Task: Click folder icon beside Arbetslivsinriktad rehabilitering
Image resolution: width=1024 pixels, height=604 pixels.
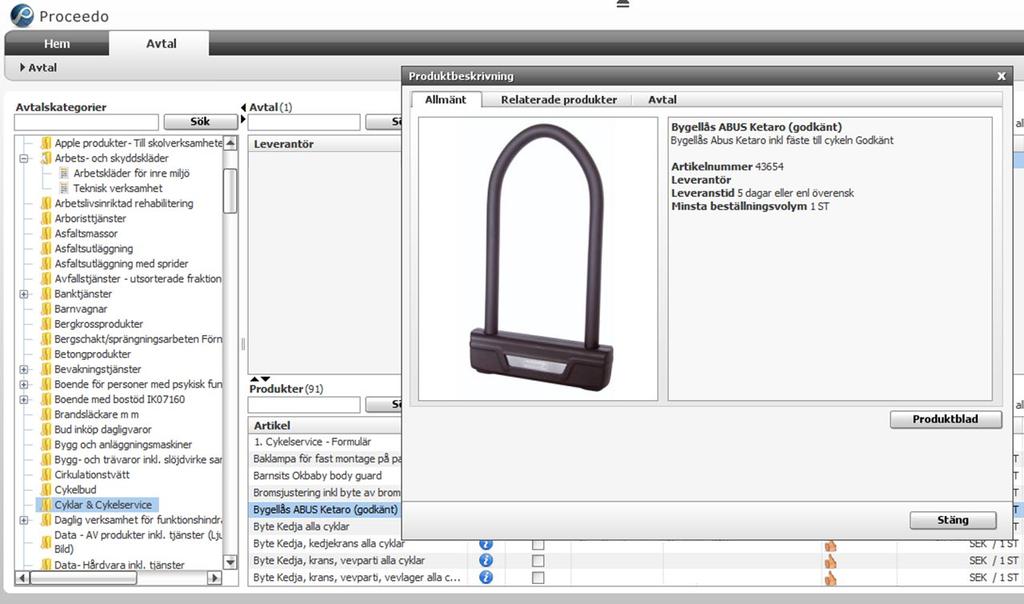Action: pos(46,203)
